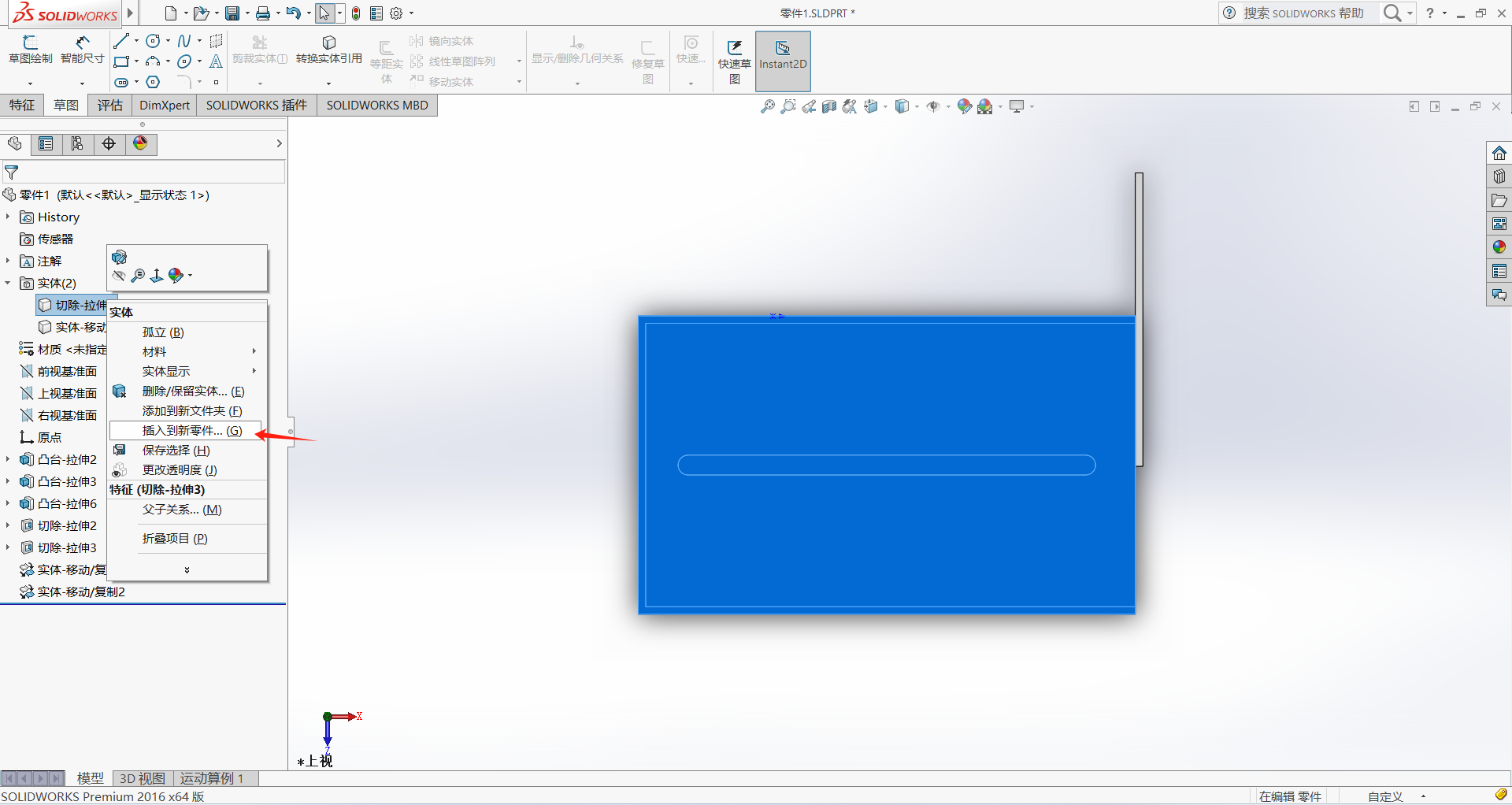The height and width of the screenshot is (805, 1512).
Task: Click the Section View icon
Action: pos(829,106)
